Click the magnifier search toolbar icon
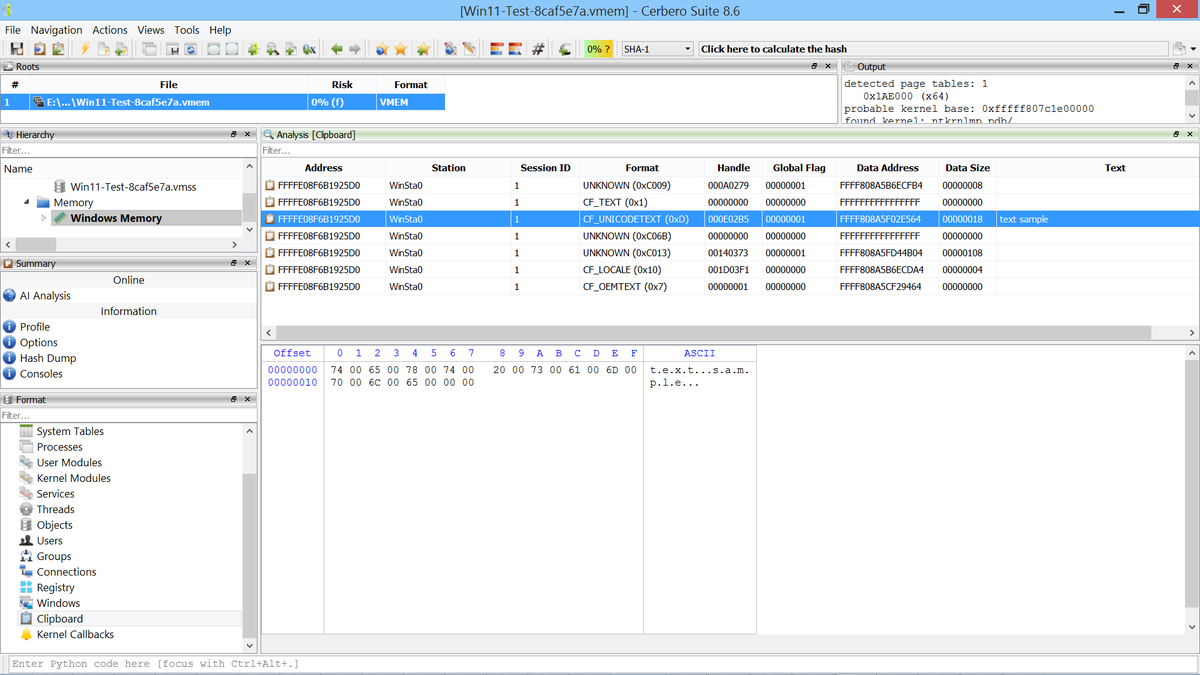This screenshot has height=675, width=1200. (272, 49)
